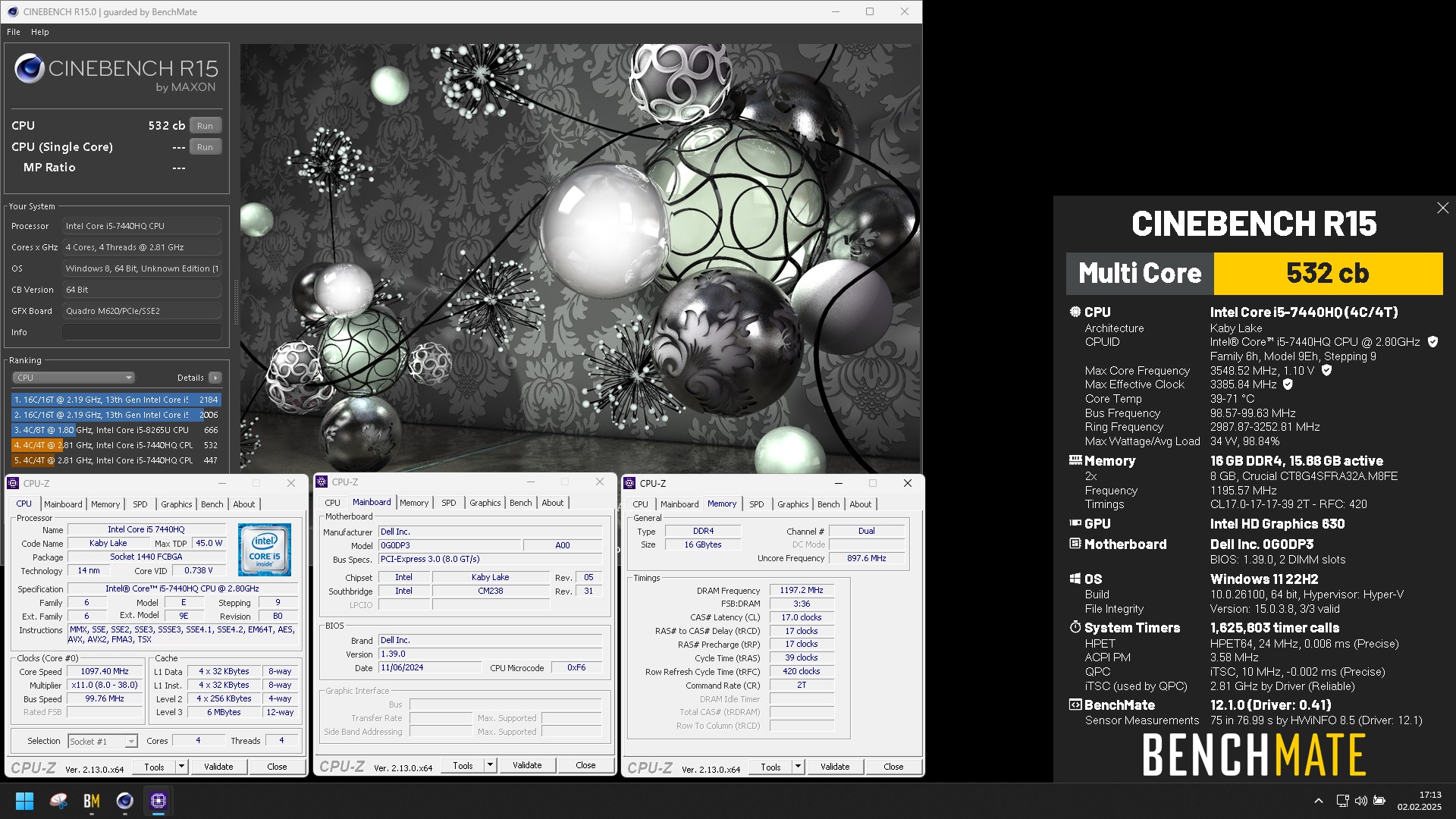The image size is (1456, 819).
Task: Expand Tools dropdown arrow in Memory CPU-Z window
Action: 798,767
